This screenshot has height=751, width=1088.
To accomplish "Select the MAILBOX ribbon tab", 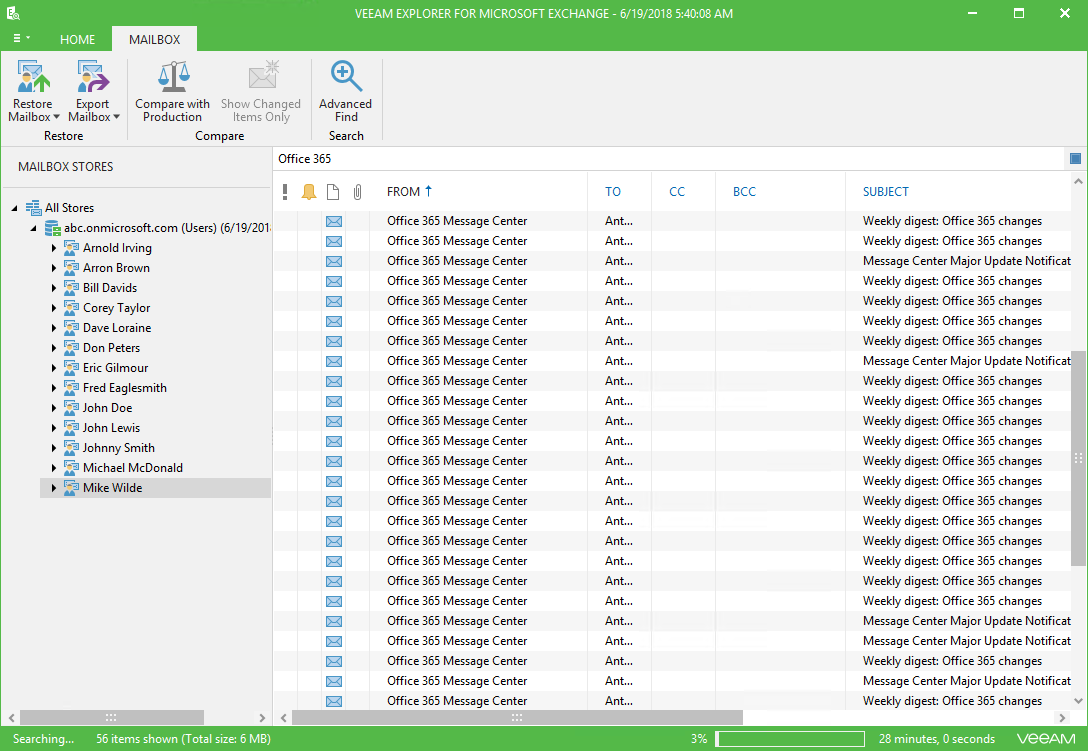I will (x=154, y=40).
